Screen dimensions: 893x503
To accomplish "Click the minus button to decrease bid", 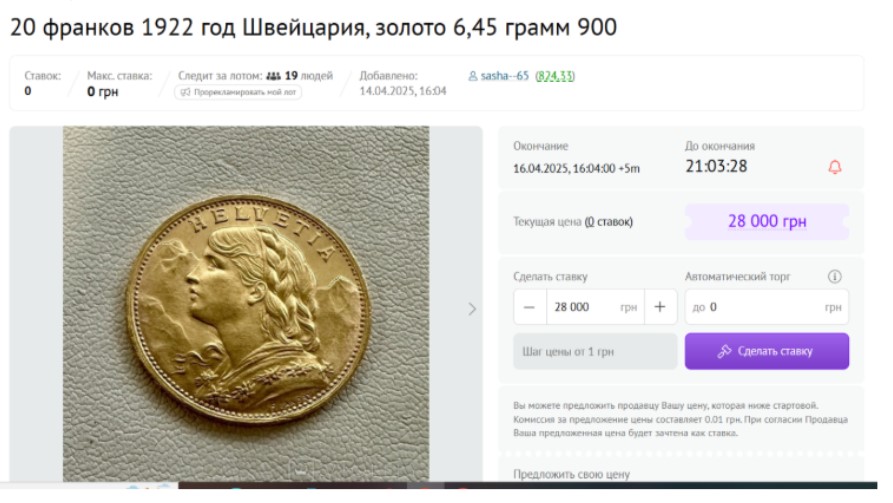I will (x=530, y=307).
